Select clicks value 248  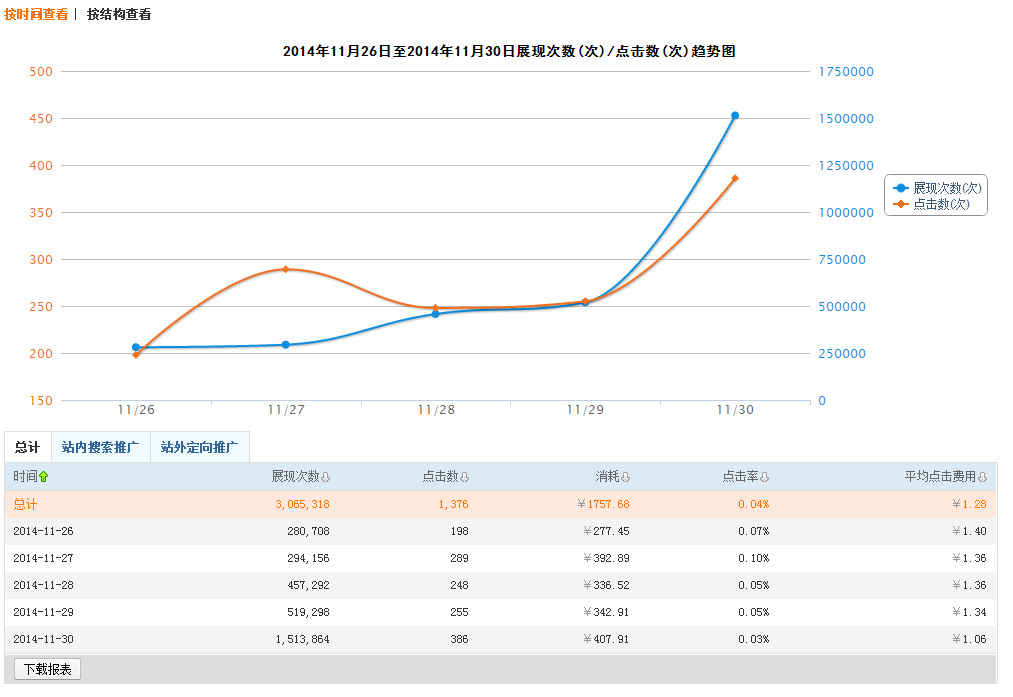459,586
